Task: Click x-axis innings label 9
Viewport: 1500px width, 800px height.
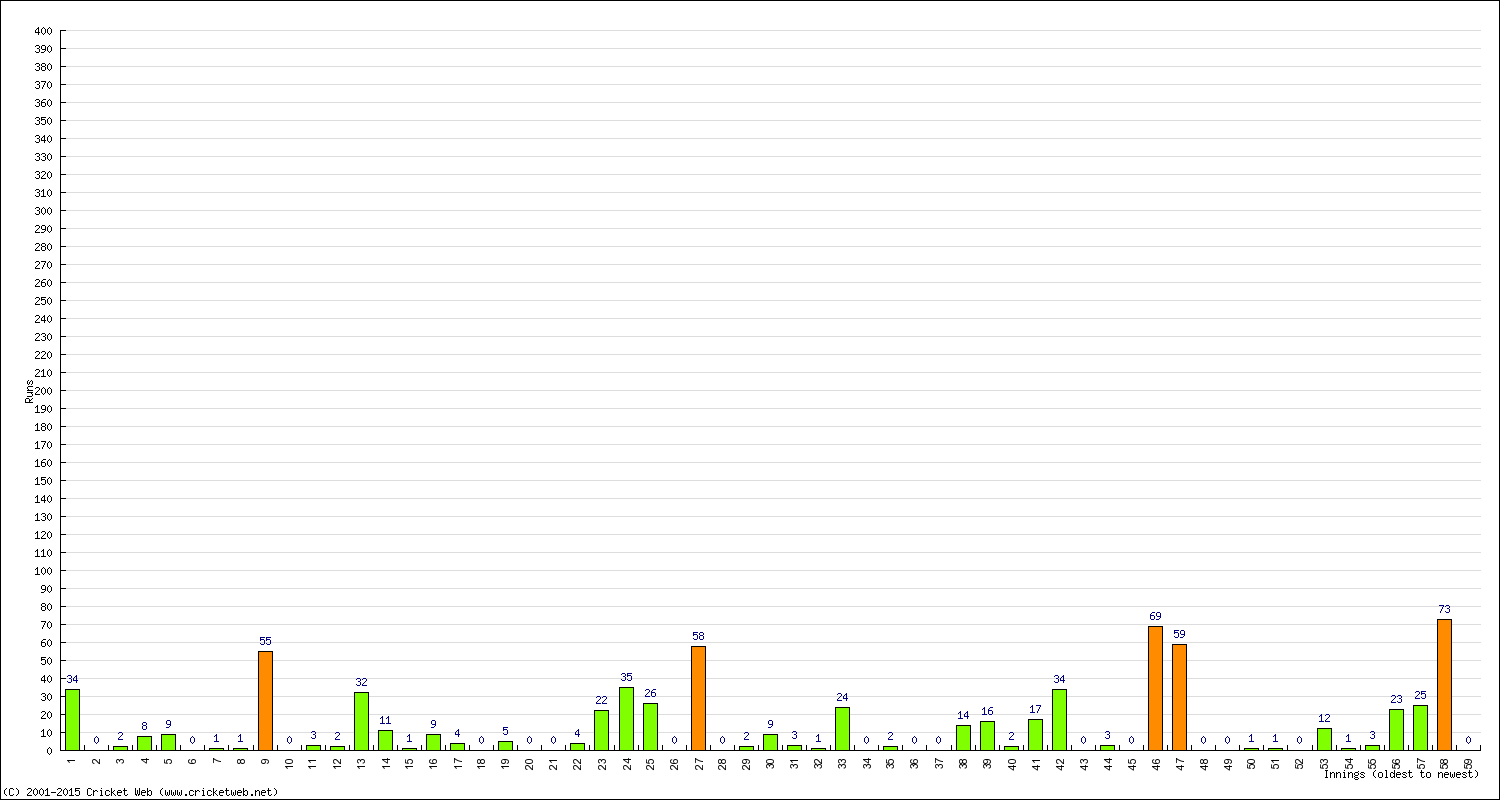Action: [x=265, y=761]
